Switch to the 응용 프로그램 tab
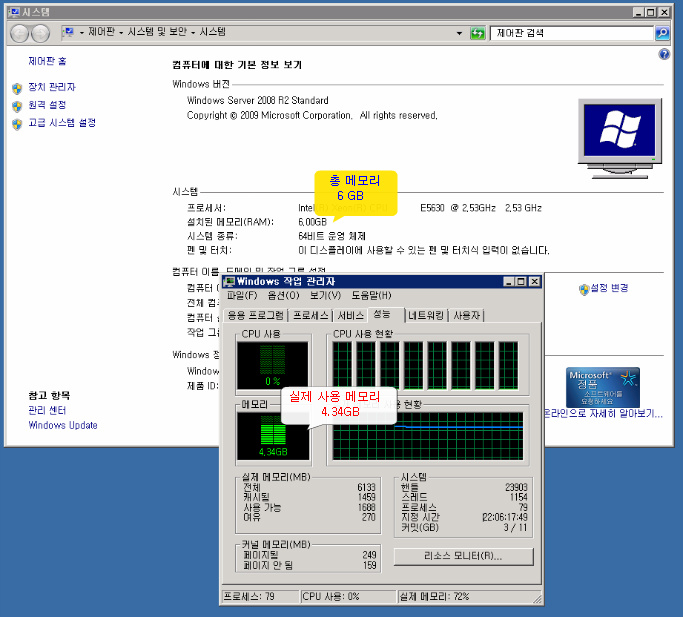The height and width of the screenshot is (617, 683). click(256, 315)
